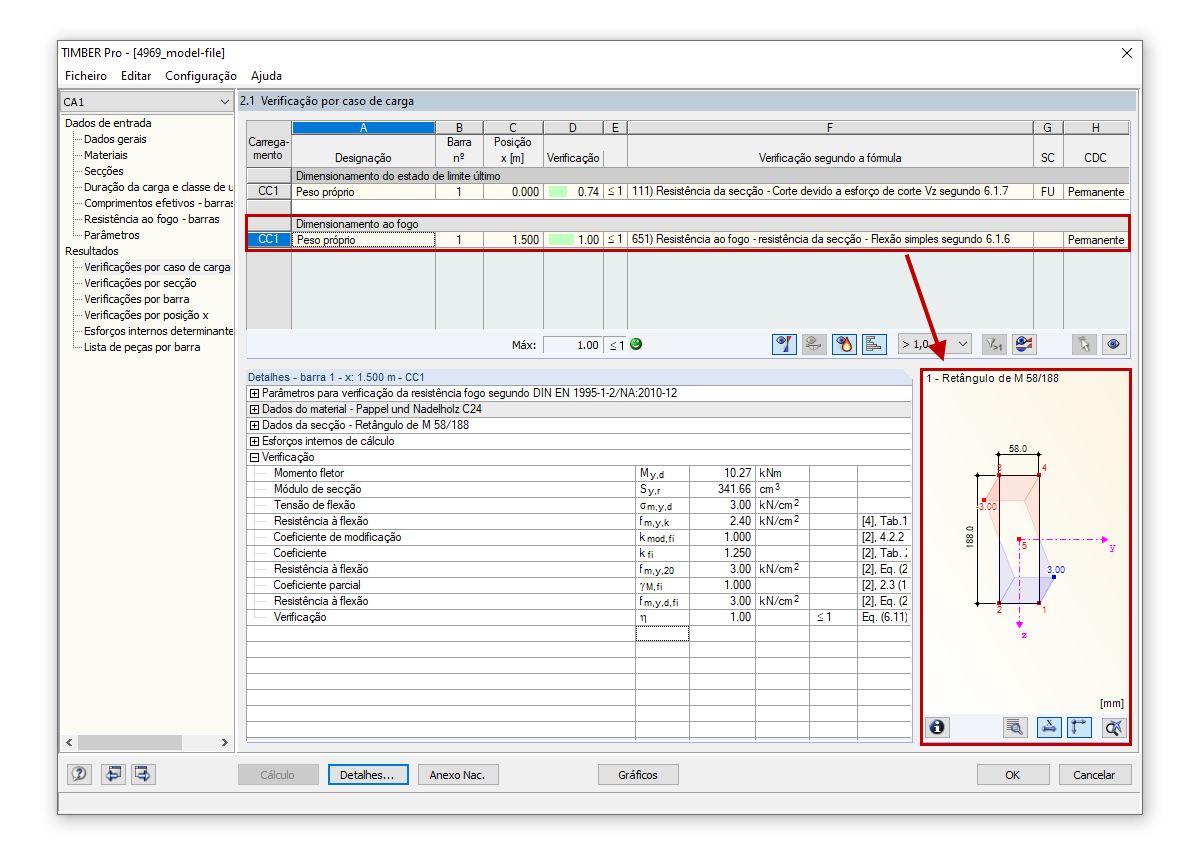The width and height of the screenshot is (1201, 851).
Task: Open the cross-section info button
Action: 937,727
